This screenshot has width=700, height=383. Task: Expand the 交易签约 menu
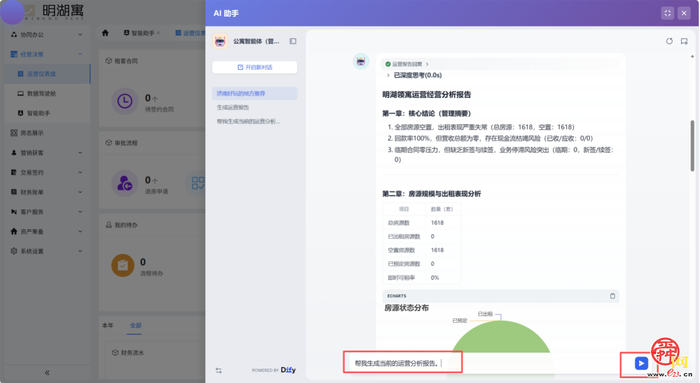[x=47, y=172]
